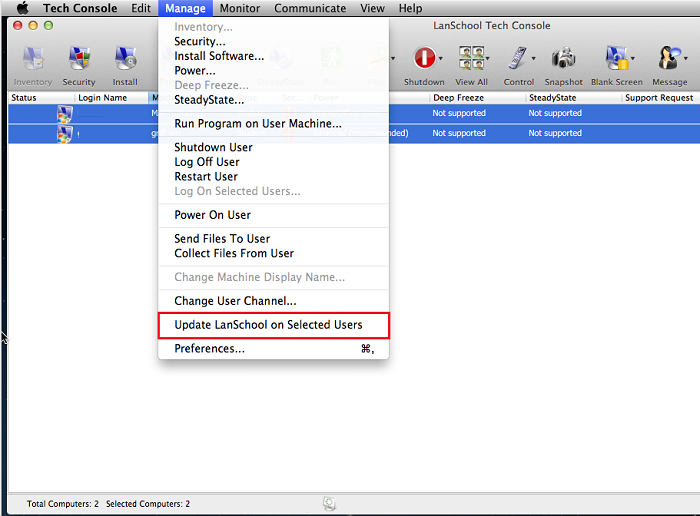Expand the Message dropdown arrow
Screen dimensions: 700x516
click(x=686, y=58)
